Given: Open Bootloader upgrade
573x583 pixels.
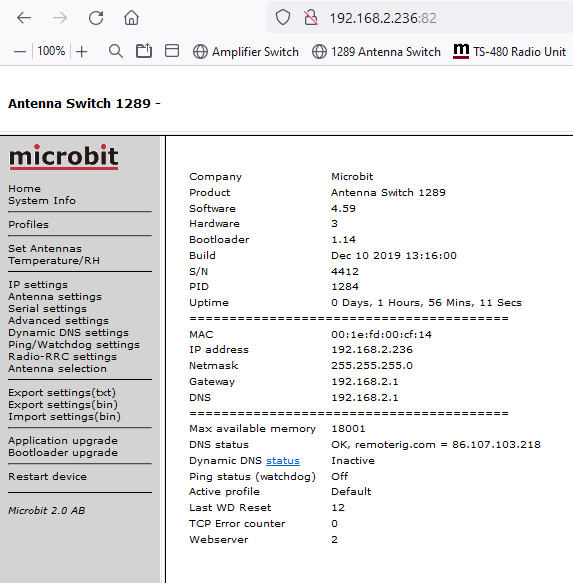Looking at the screenshot, I should point(63,452).
